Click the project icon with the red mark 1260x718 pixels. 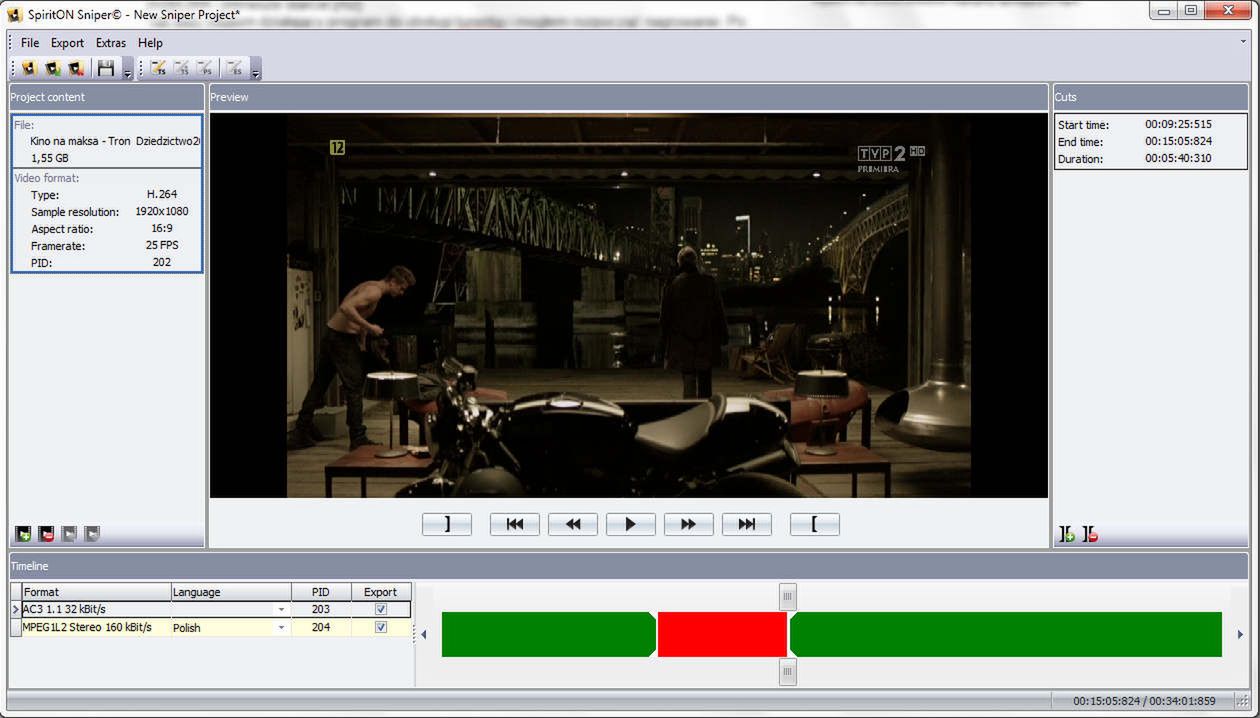pos(76,68)
